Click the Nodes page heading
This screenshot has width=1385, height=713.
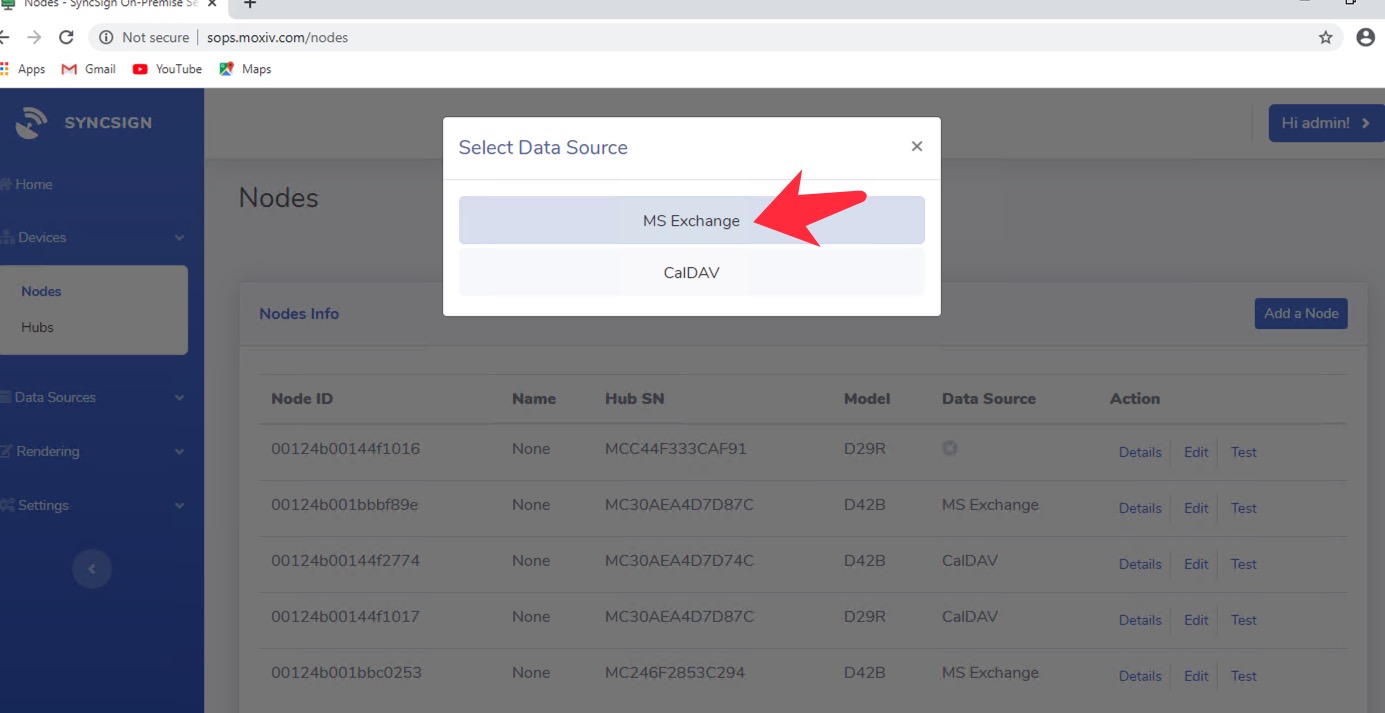[278, 198]
